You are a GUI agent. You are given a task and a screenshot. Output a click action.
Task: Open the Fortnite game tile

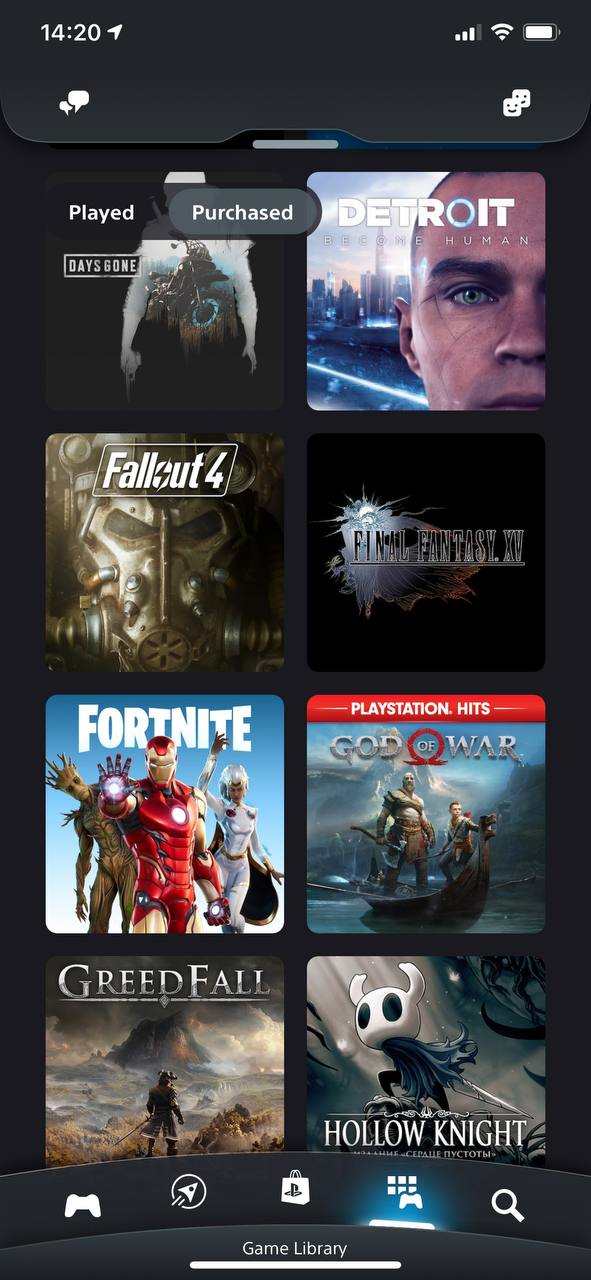tap(165, 814)
